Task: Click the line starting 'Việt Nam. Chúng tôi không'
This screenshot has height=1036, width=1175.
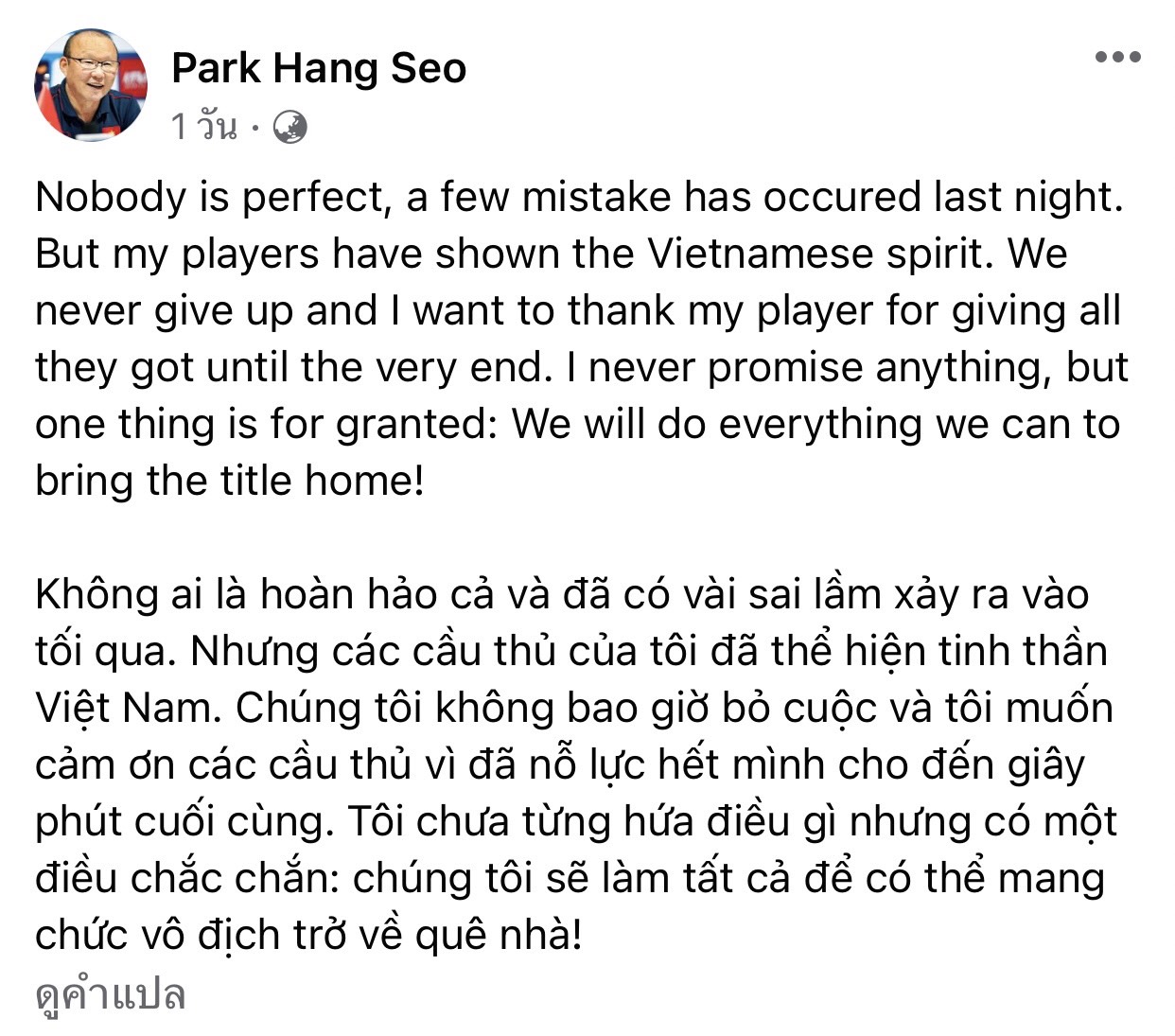Action: tap(574, 708)
